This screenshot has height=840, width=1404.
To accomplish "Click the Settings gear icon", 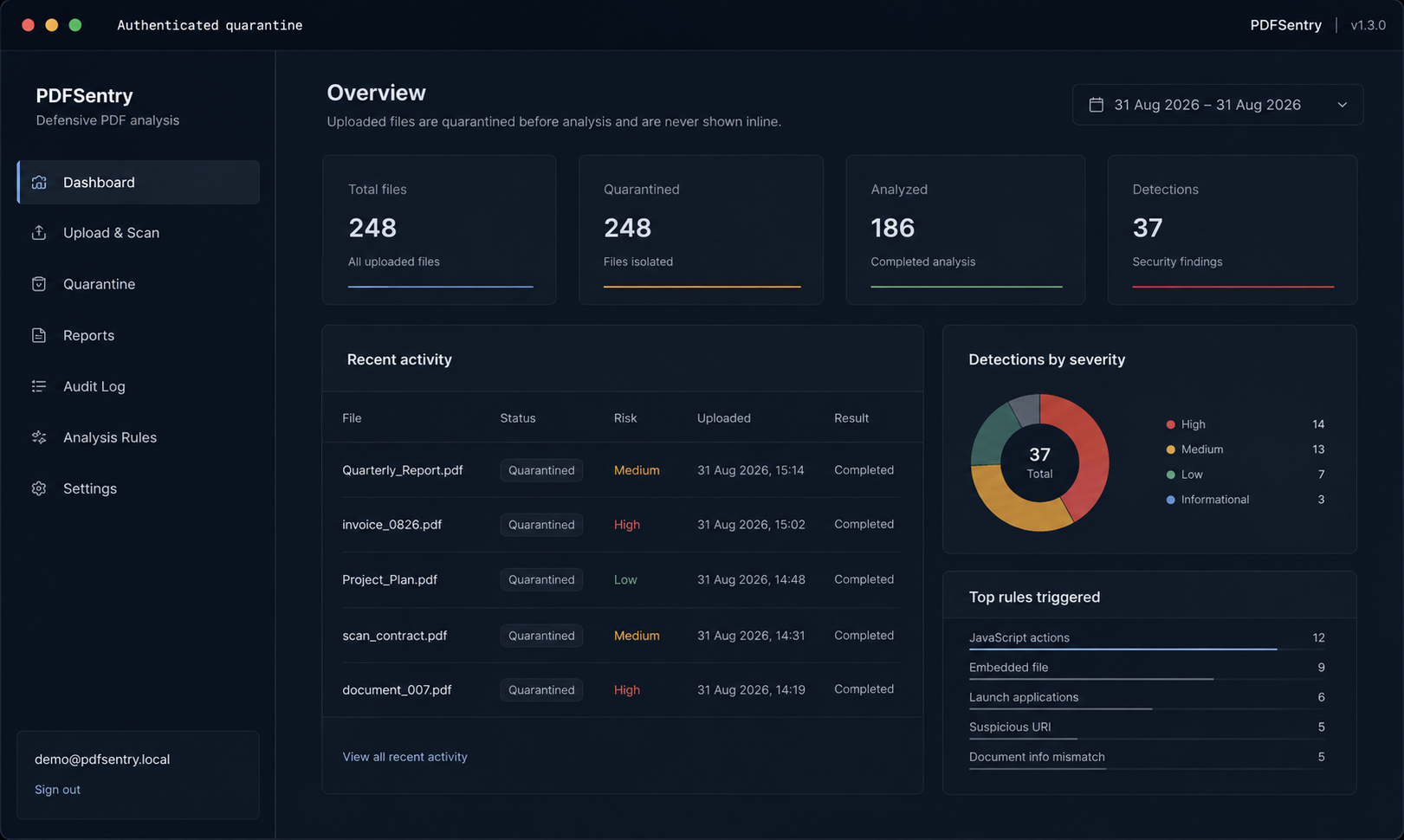I will [39, 488].
